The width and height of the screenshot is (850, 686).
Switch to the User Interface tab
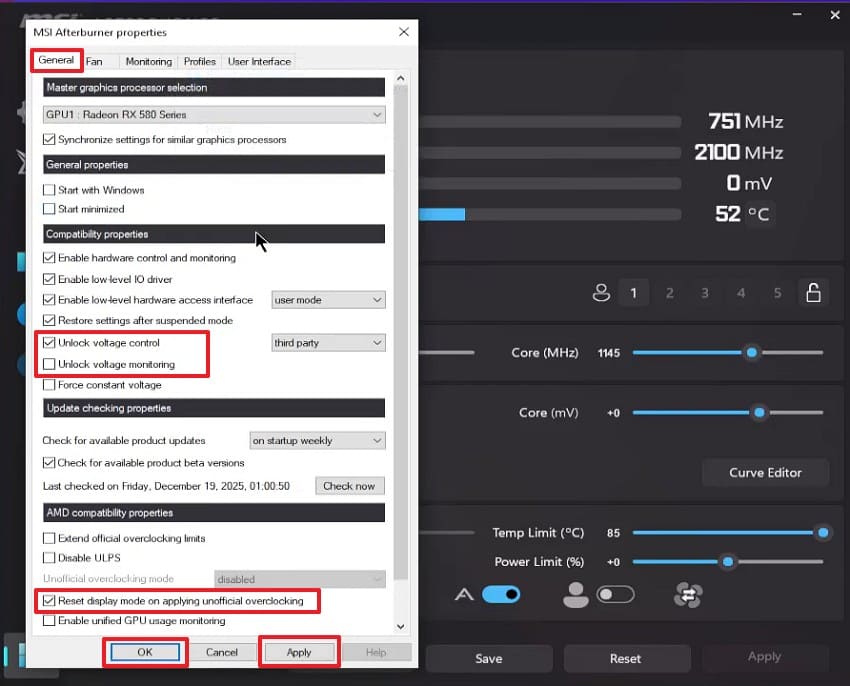259,62
